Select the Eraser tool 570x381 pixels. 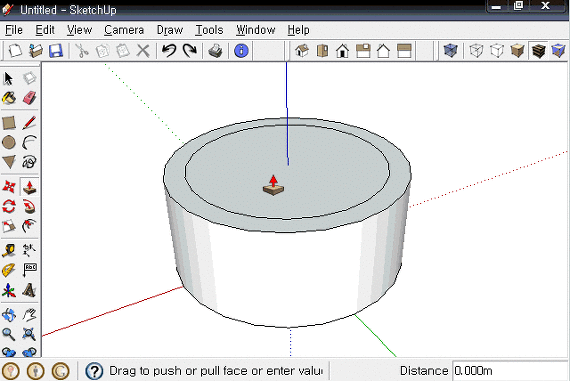click(x=29, y=98)
